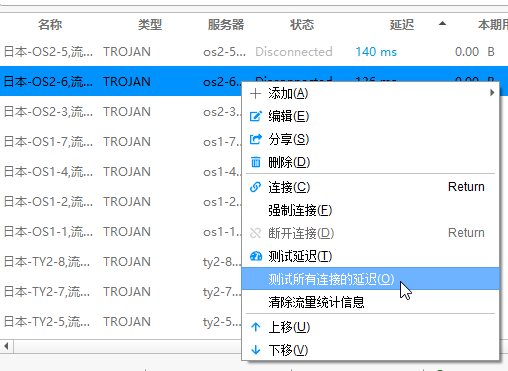Viewport: 508px width, 371px height.
Task: Select the 日本-OS1-7 connection row
Action: (x=121, y=142)
